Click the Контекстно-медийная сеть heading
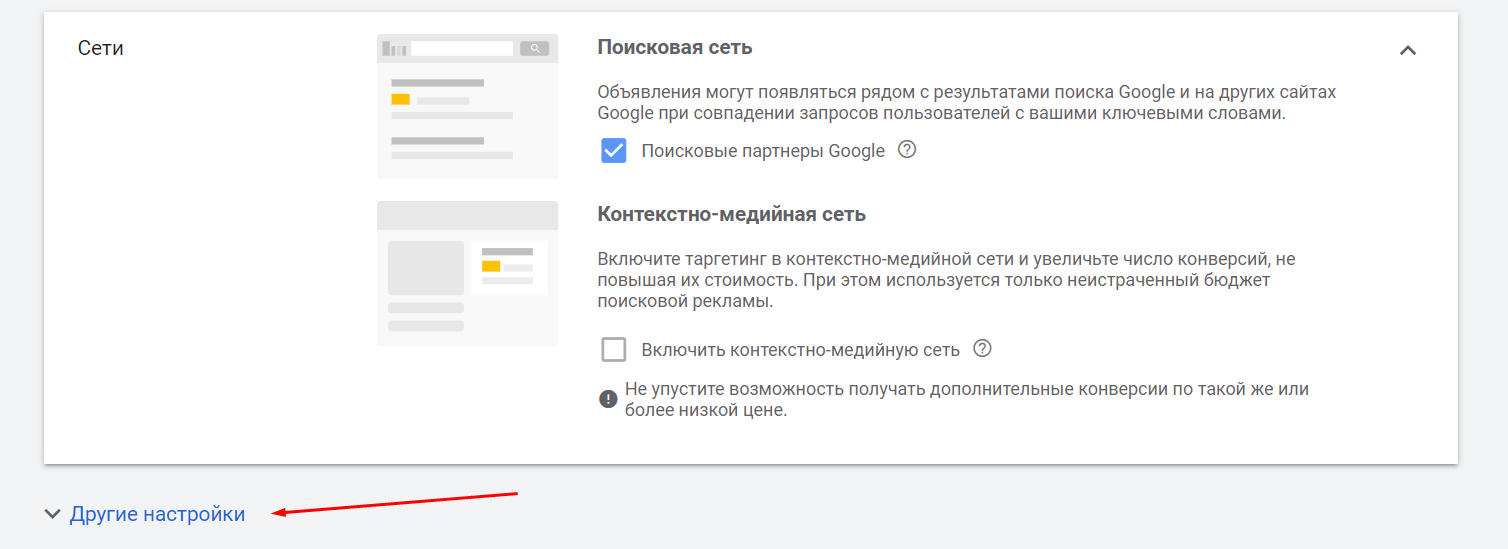This screenshot has height=549, width=1508. [731, 214]
